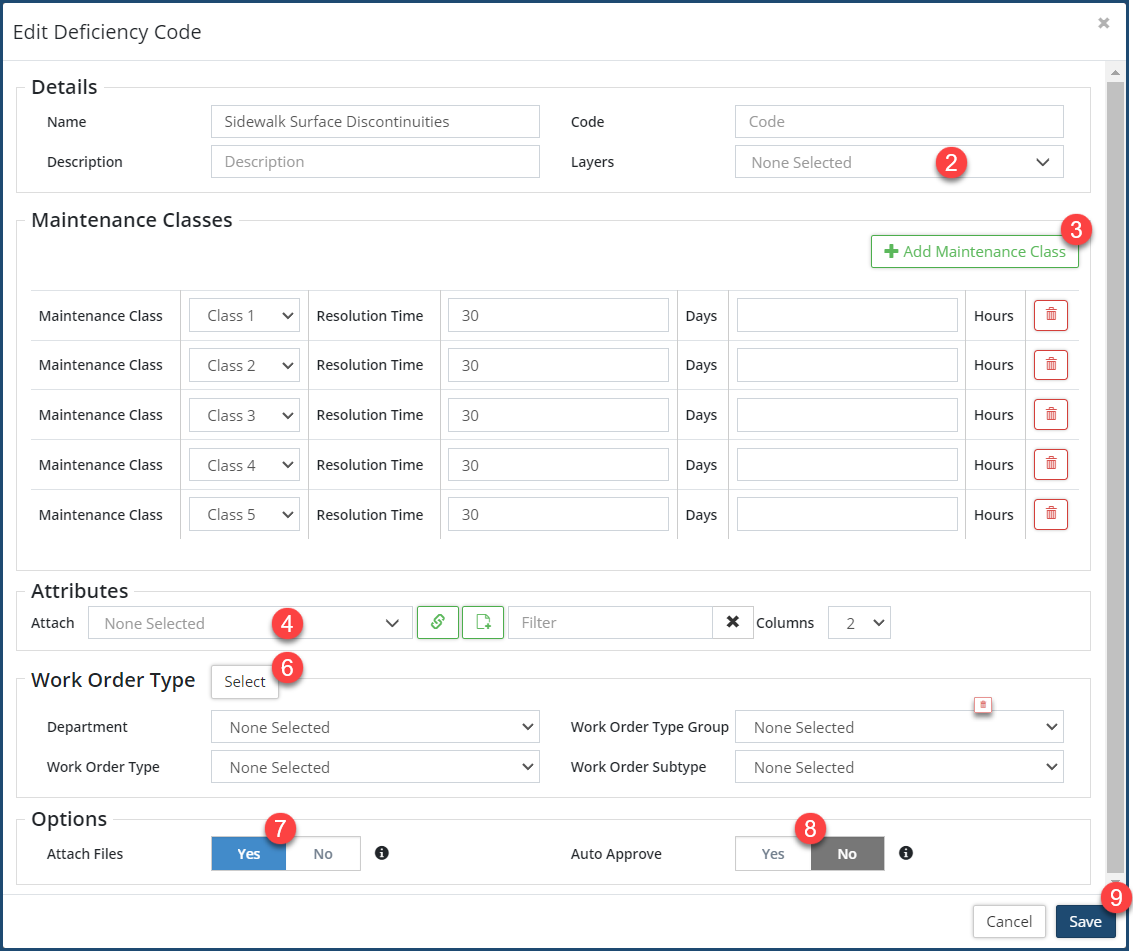Click the Attach Files info icon
This screenshot has height=951, width=1133.
click(x=381, y=853)
